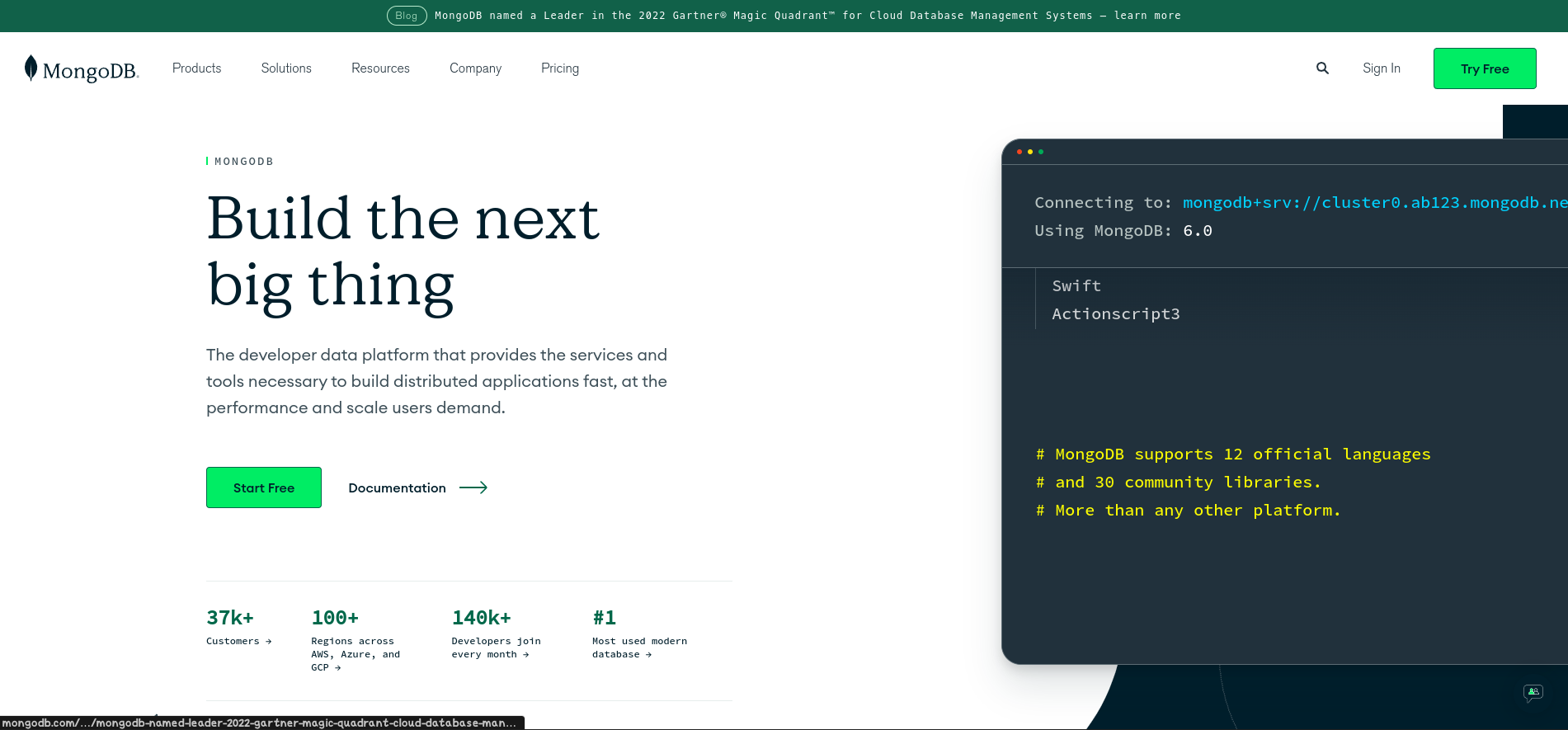Click the MongoDB leaf logo
1568x730 pixels.
(x=81, y=68)
